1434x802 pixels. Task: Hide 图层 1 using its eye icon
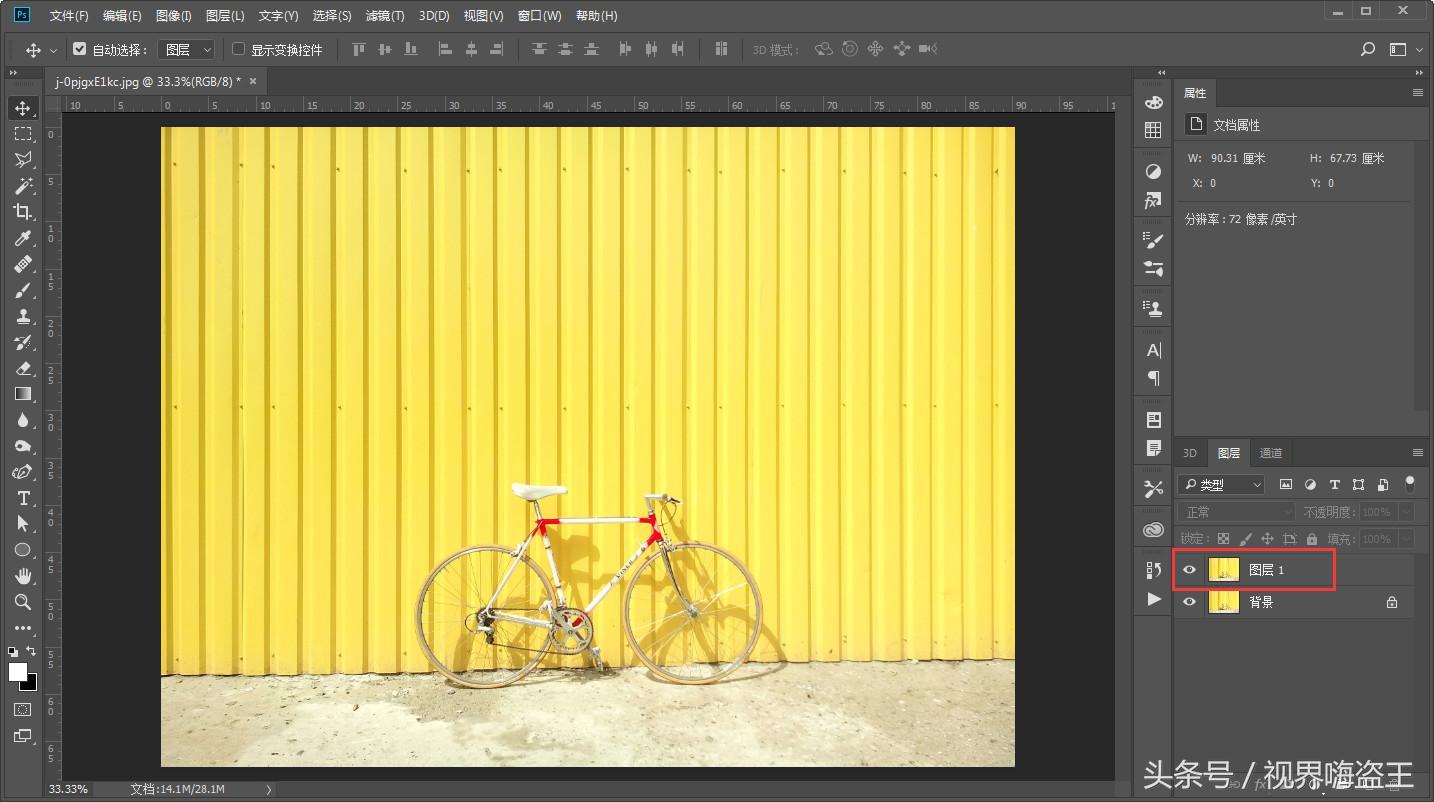1189,570
